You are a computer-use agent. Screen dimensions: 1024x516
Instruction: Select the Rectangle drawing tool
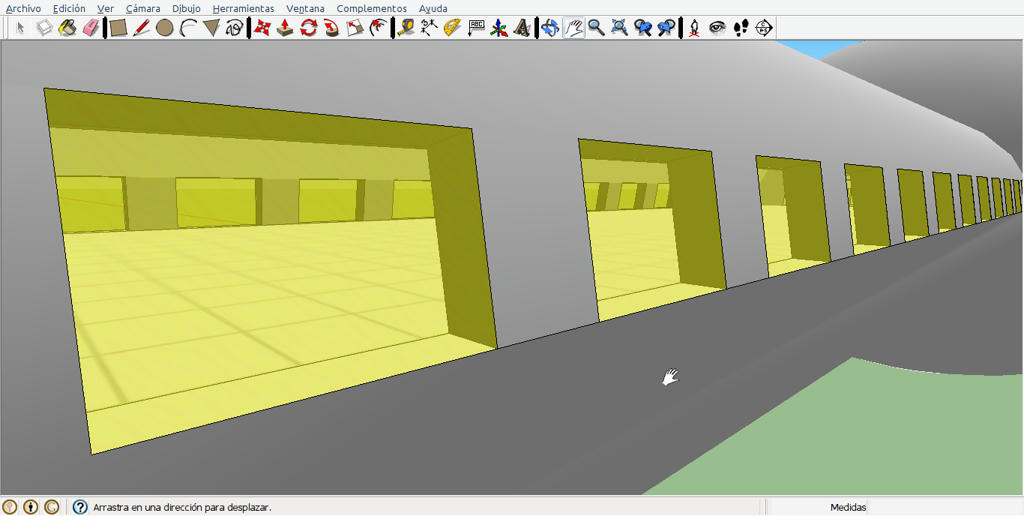pos(118,28)
